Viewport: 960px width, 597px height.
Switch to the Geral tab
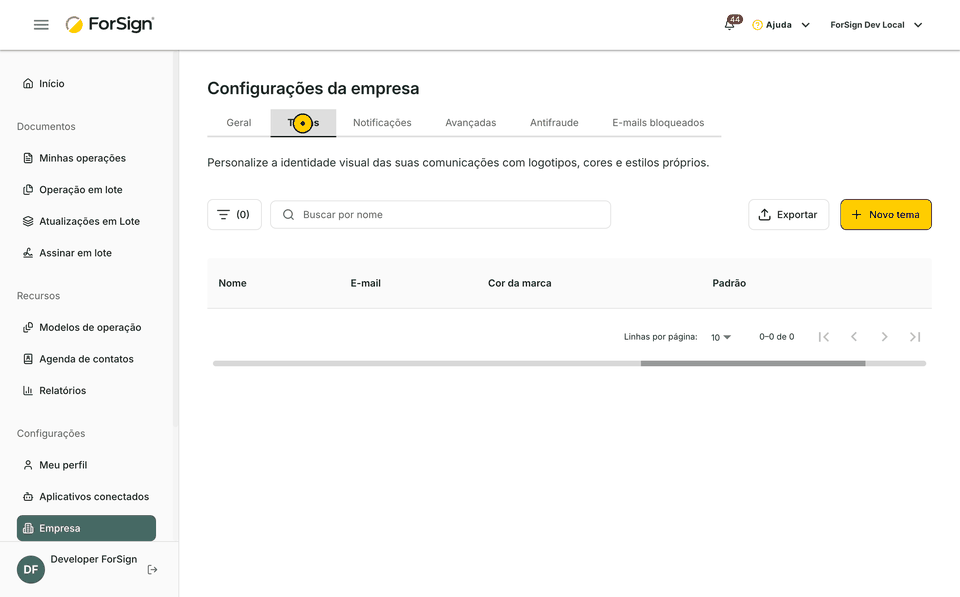(239, 123)
